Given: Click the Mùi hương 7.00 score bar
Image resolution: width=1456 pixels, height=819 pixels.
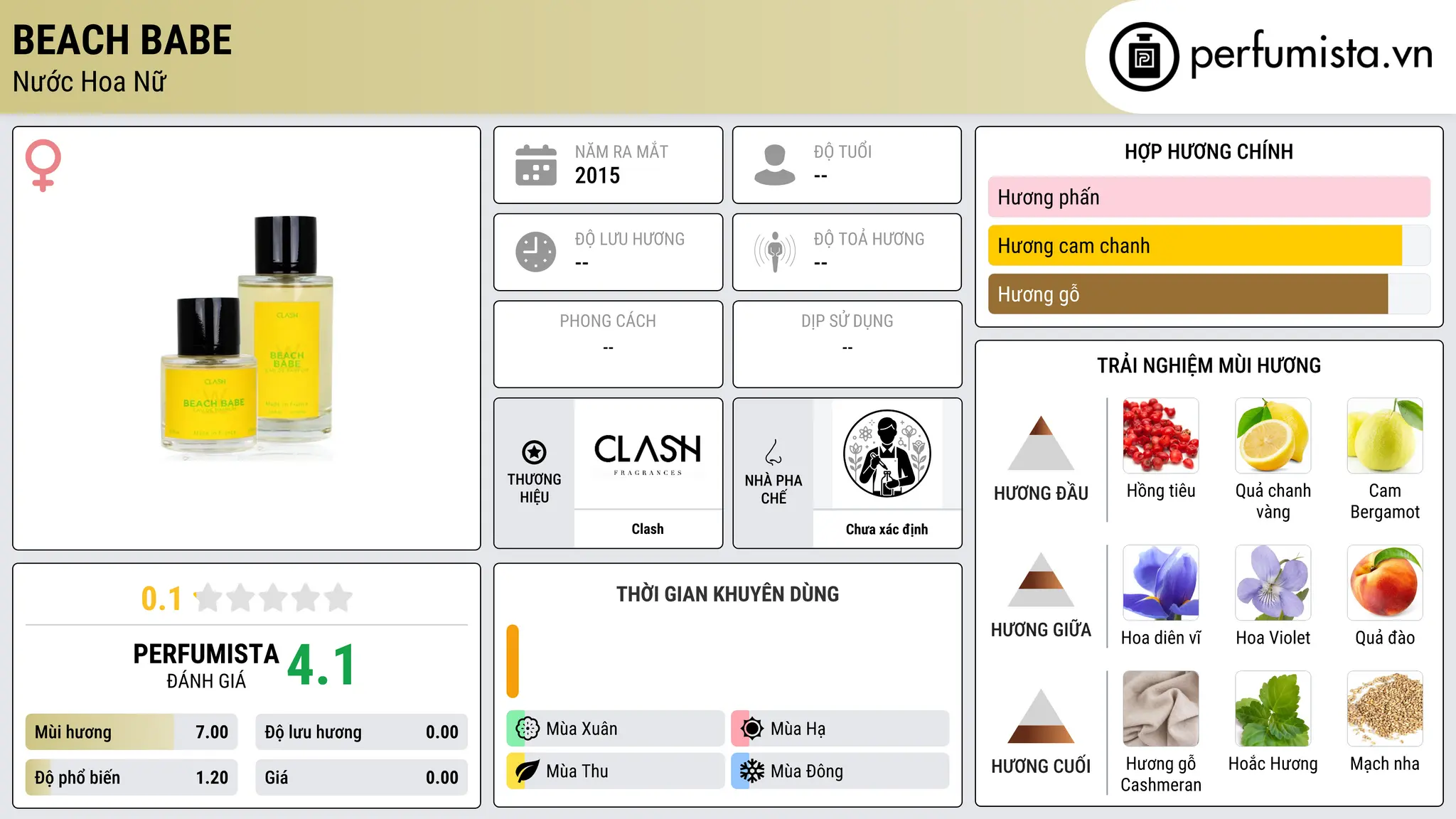Looking at the screenshot, I should (x=132, y=732).
